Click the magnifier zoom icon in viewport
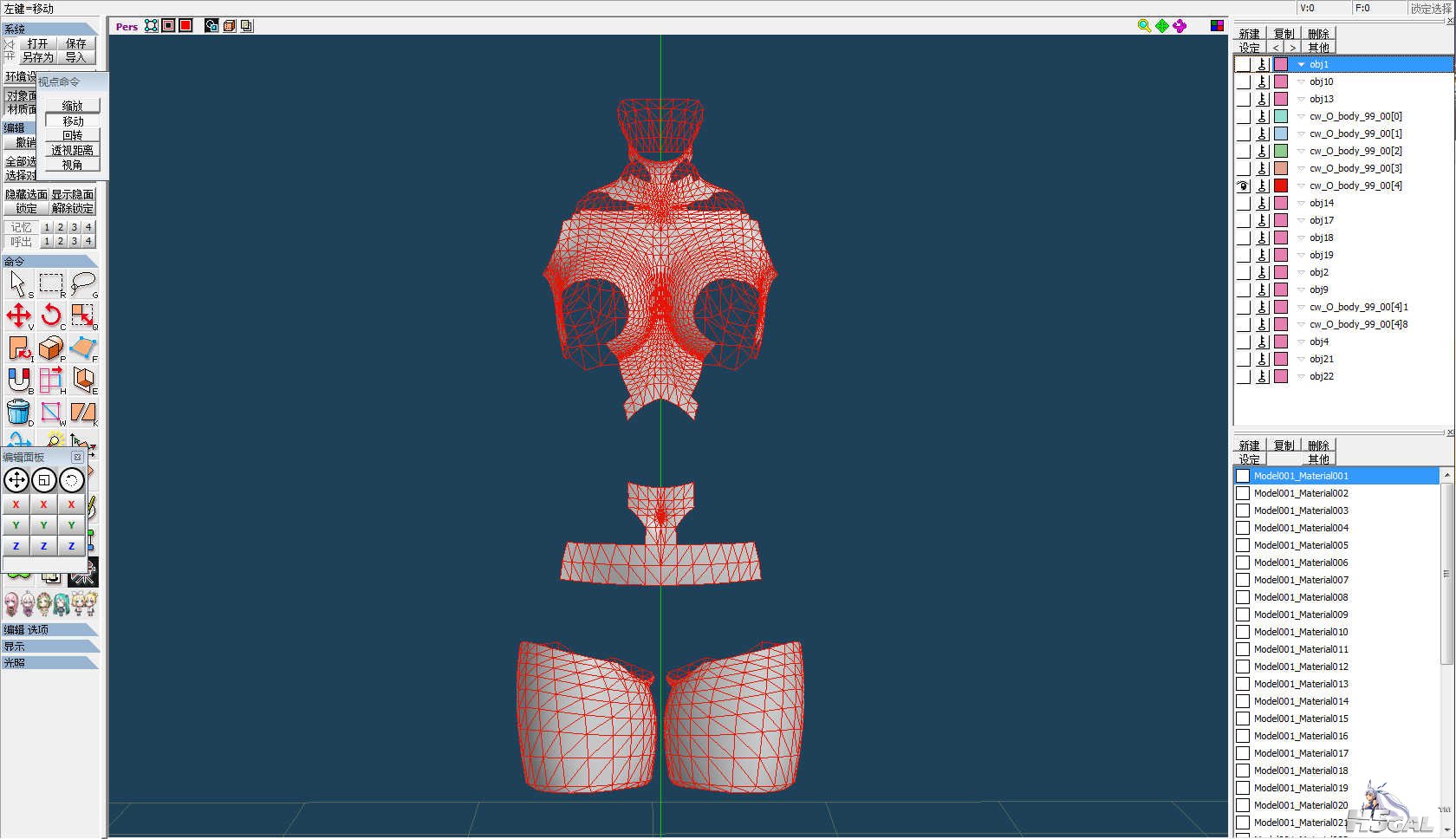 (1144, 26)
